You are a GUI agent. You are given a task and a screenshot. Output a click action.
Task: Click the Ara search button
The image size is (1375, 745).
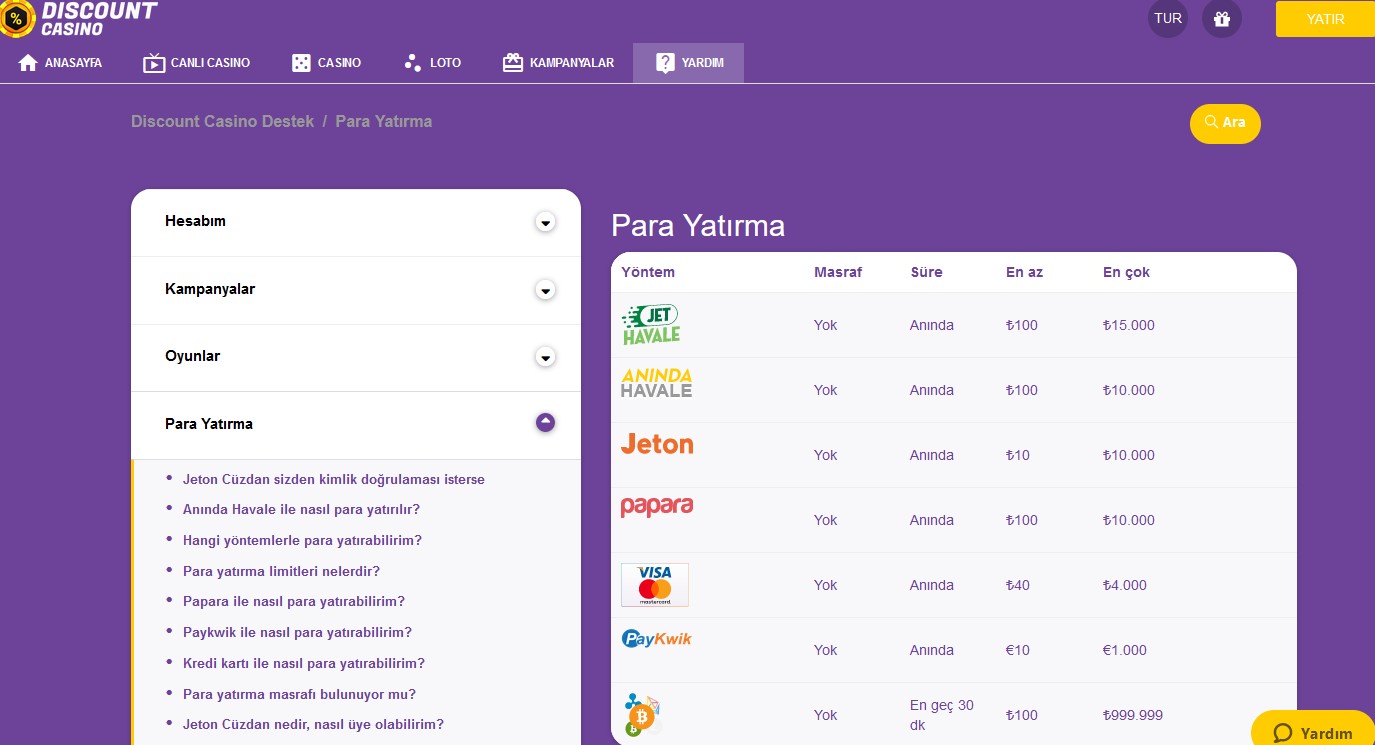[x=1225, y=123]
